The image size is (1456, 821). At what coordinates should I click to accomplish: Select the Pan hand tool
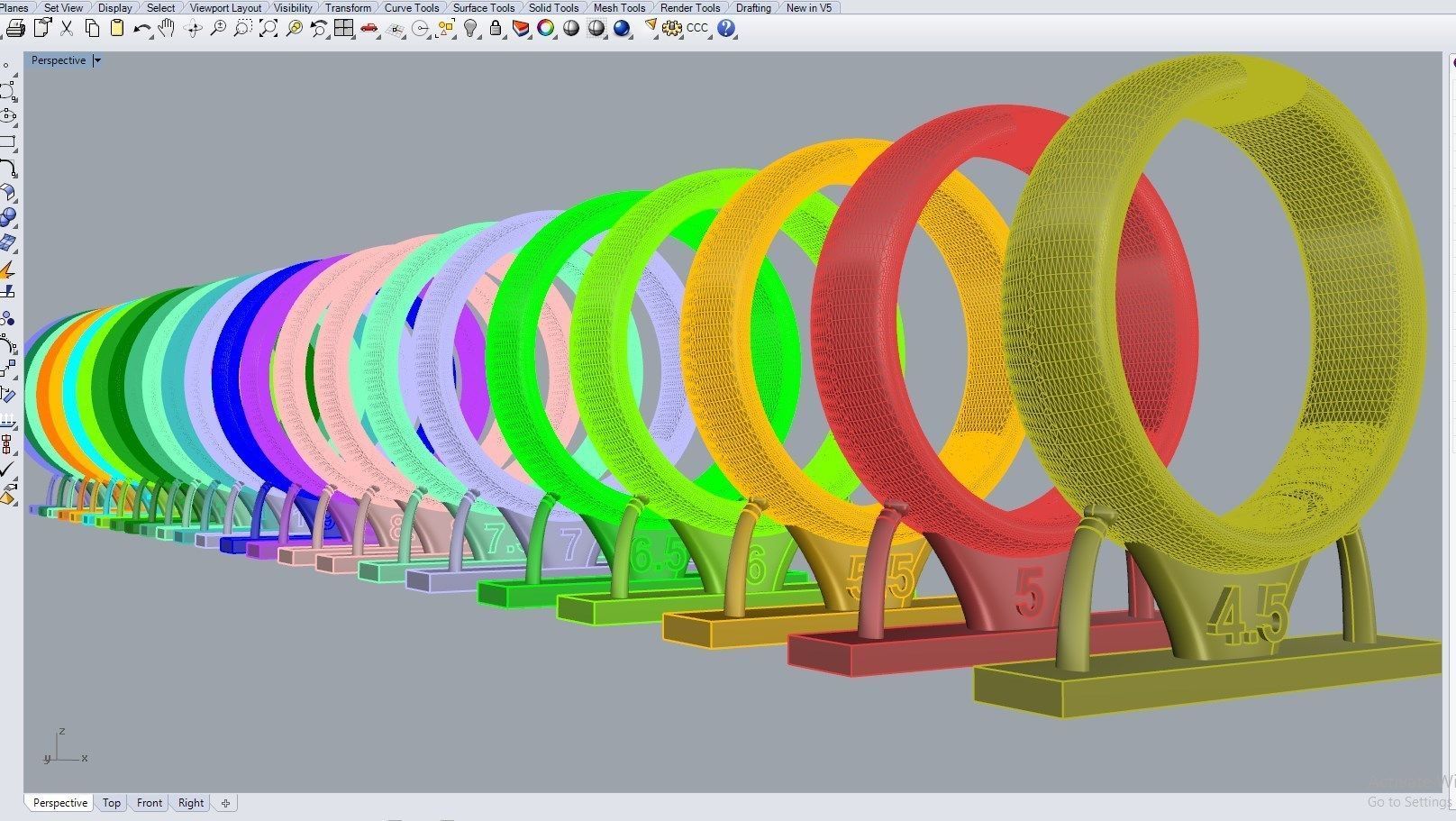click(167, 29)
